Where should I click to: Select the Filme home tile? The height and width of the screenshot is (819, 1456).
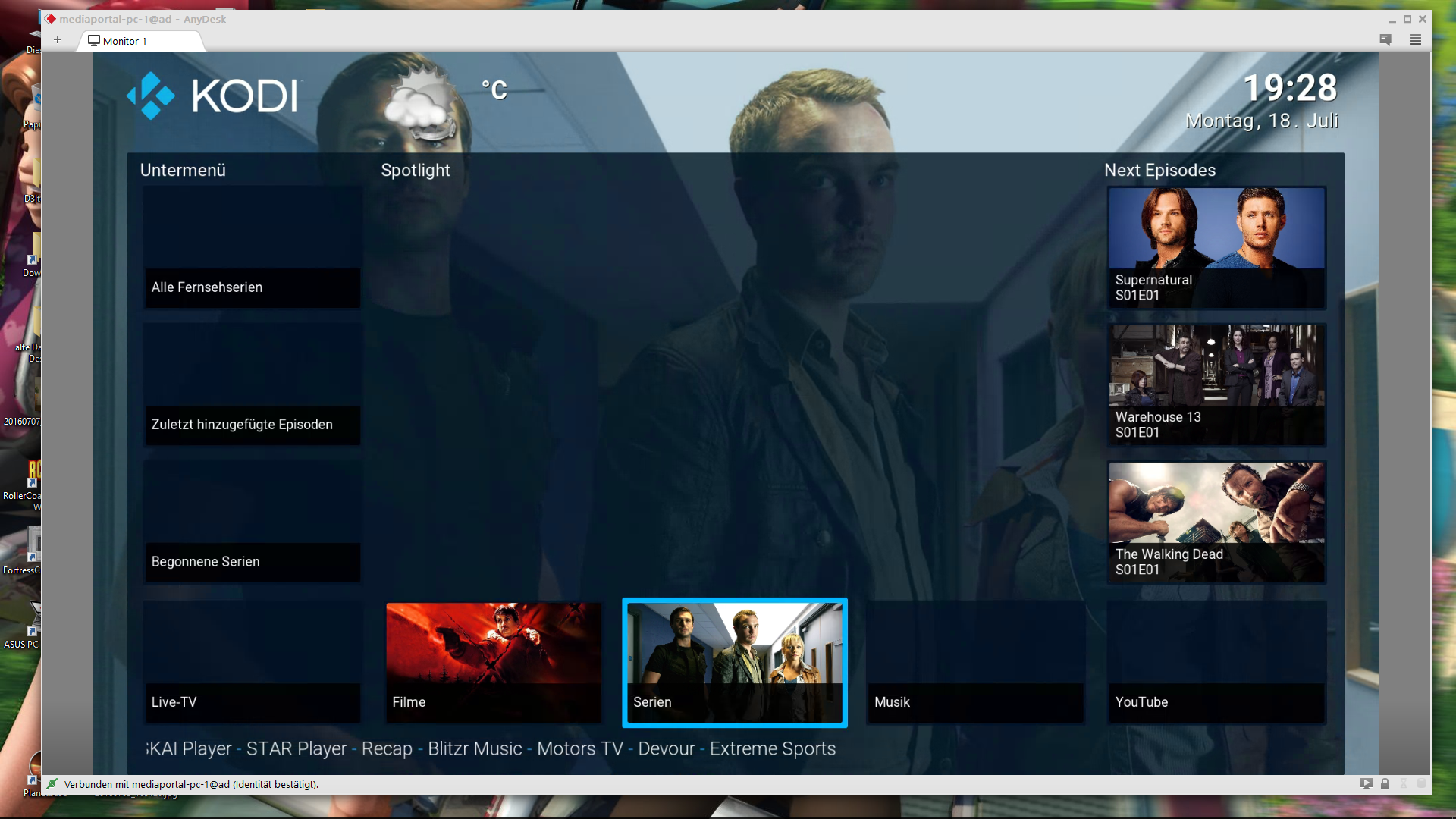pos(494,662)
